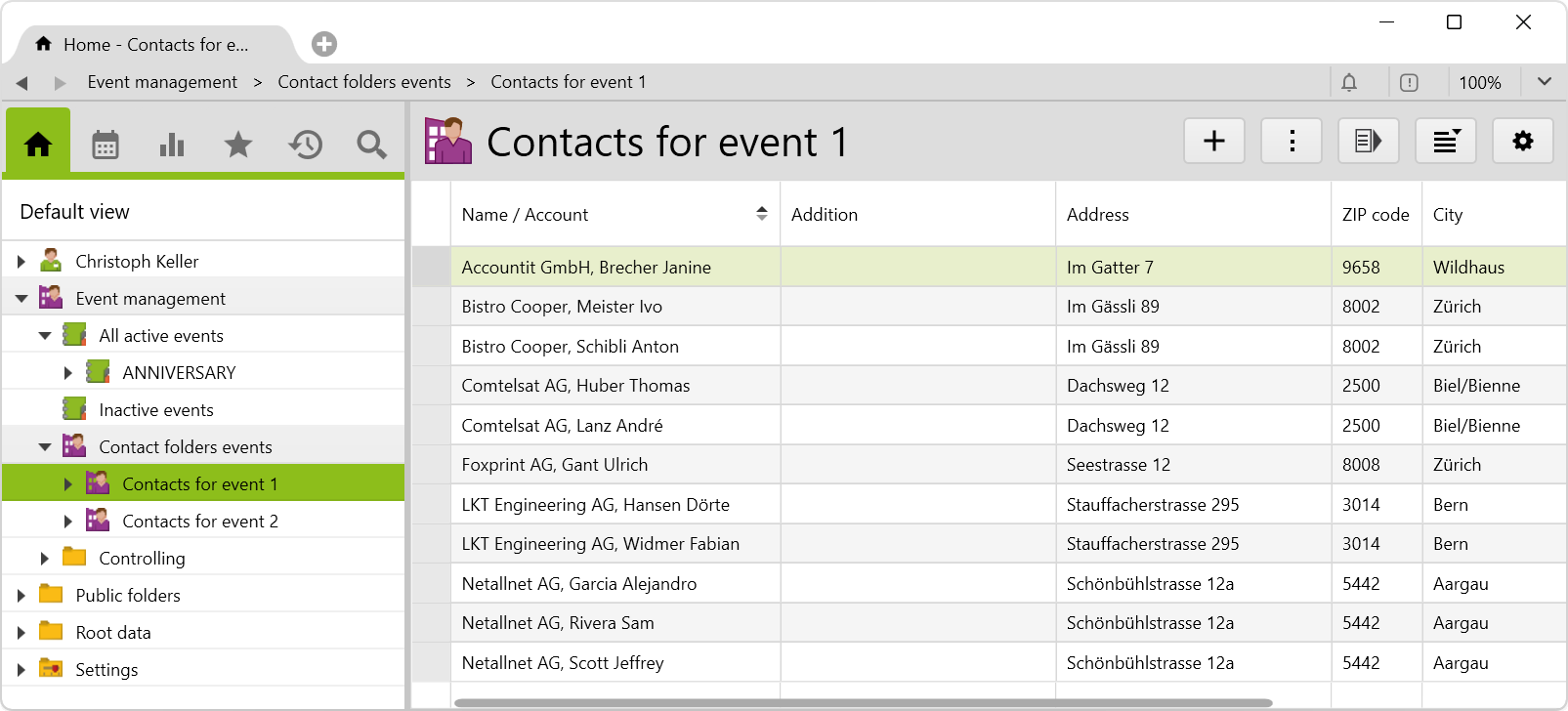Screen dimensions: 1568x711
Task: Toggle the detail preview pane icon
Action: point(1369,142)
